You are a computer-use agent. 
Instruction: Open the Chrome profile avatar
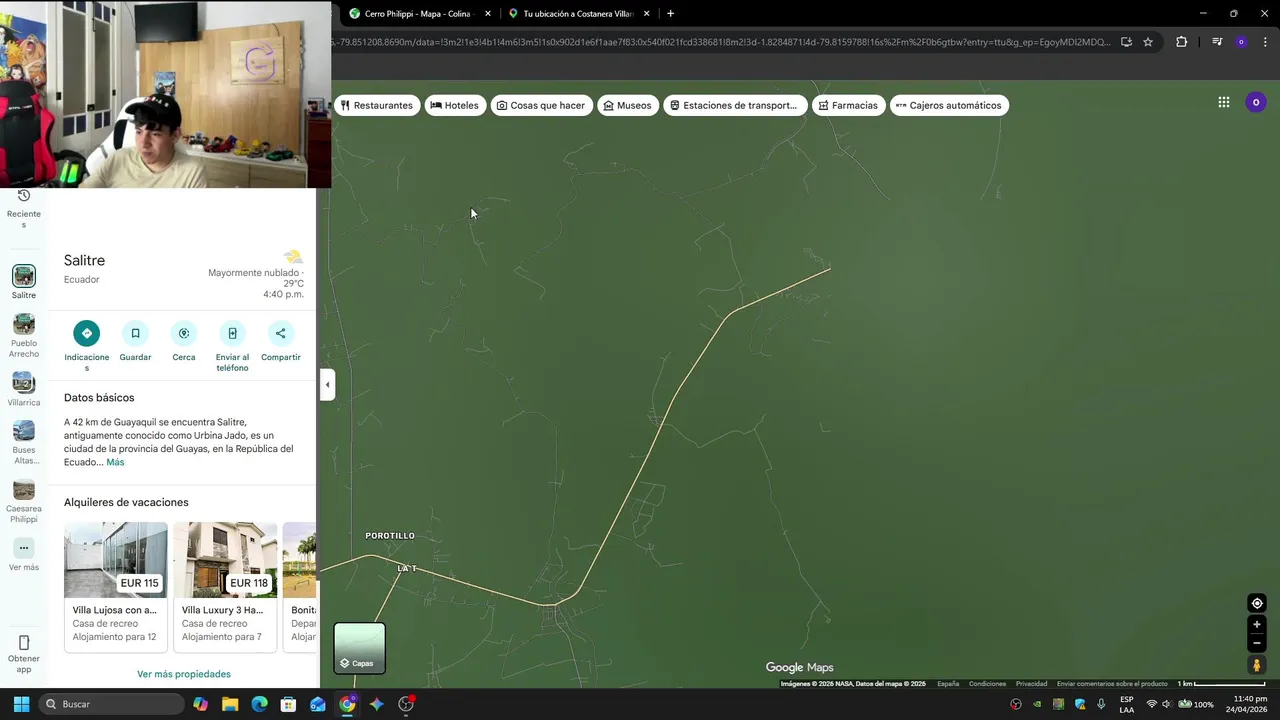[1241, 42]
